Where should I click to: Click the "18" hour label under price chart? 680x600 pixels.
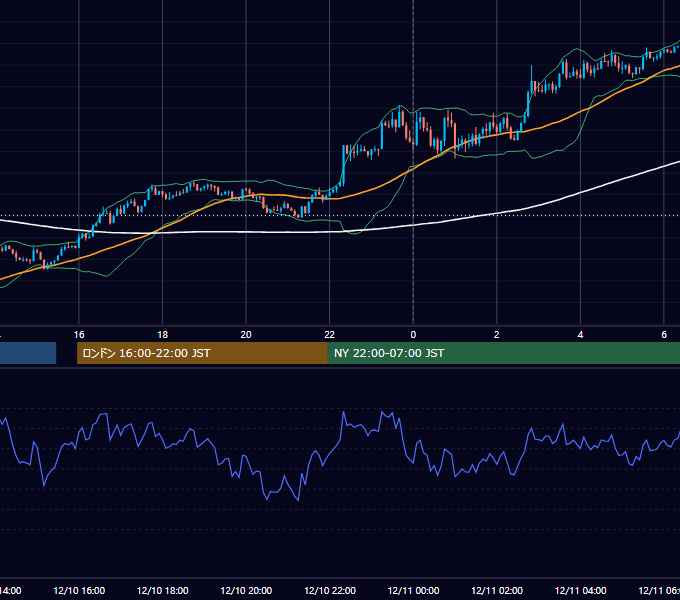(x=163, y=335)
